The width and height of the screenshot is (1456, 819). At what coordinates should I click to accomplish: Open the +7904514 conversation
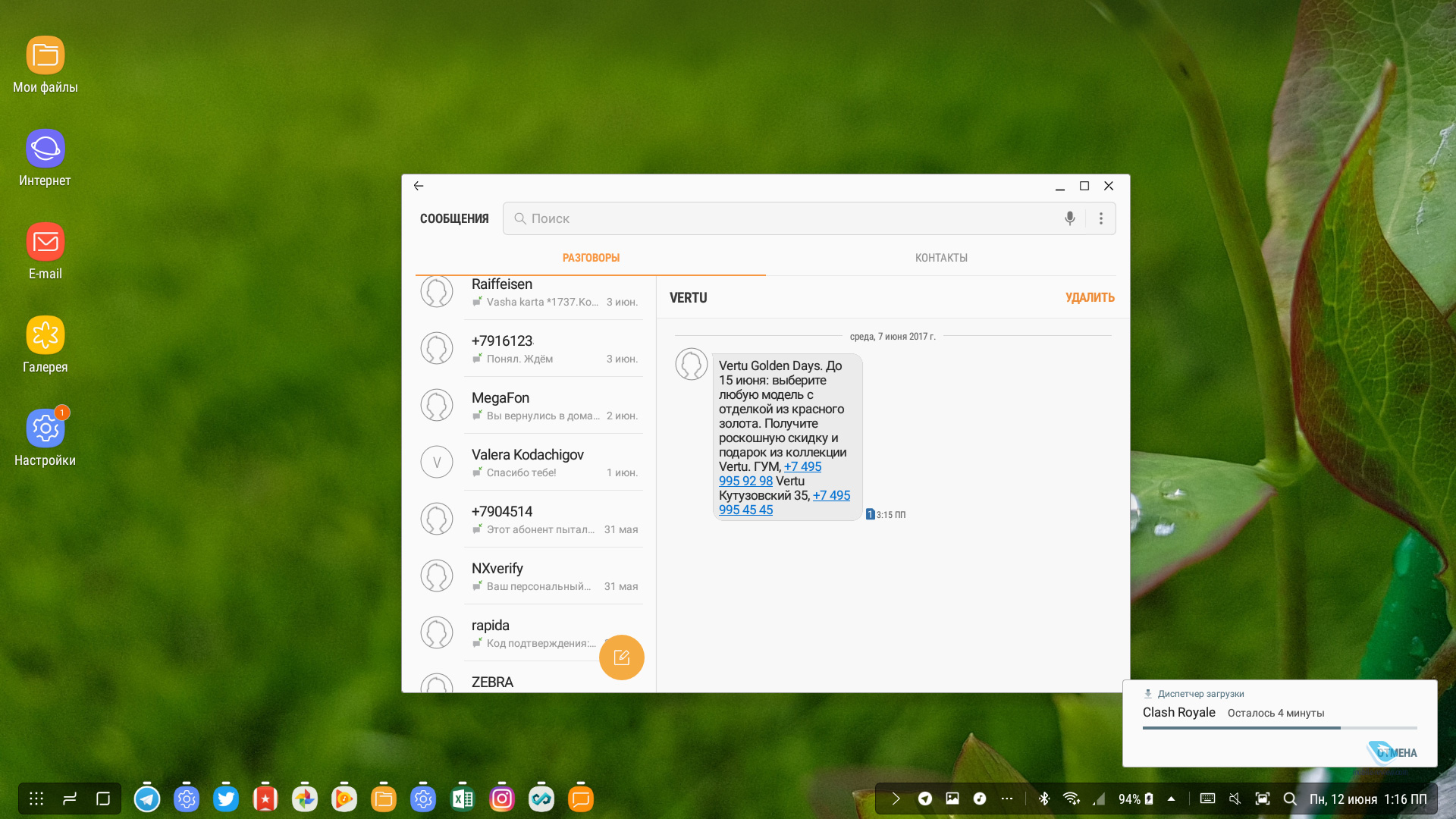click(x=530, y=519)
